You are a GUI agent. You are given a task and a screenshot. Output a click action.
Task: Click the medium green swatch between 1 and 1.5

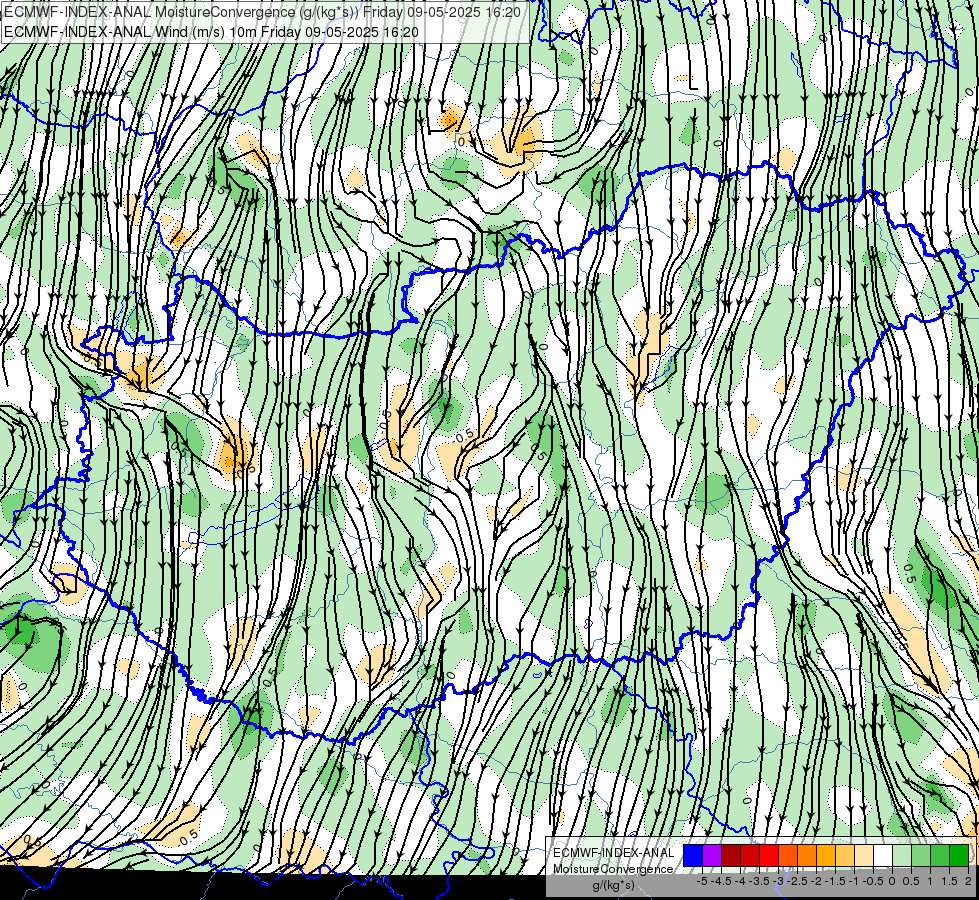[941, 856]
